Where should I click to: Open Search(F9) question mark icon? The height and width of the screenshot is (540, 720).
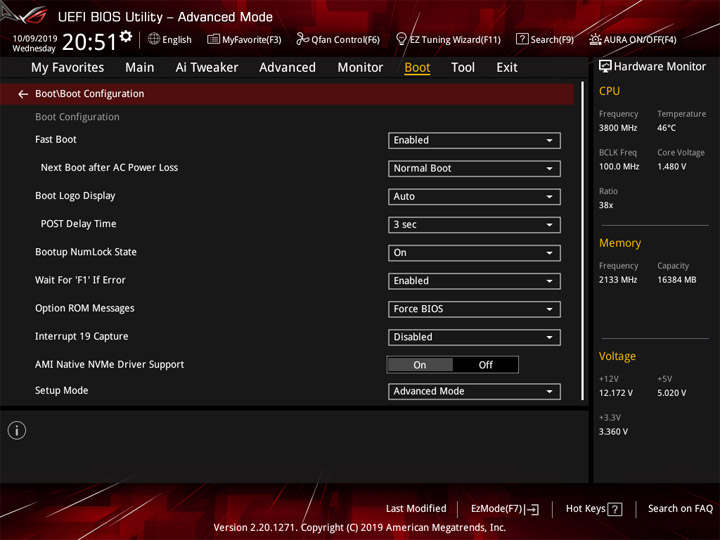(522, 39)
